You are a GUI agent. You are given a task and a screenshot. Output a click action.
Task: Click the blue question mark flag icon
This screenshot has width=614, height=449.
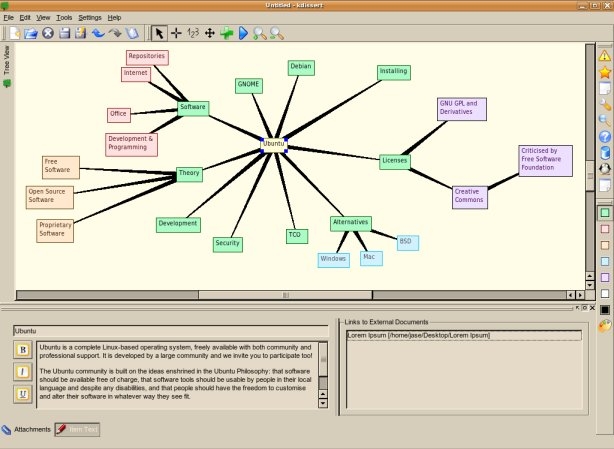tap(605, 137)
